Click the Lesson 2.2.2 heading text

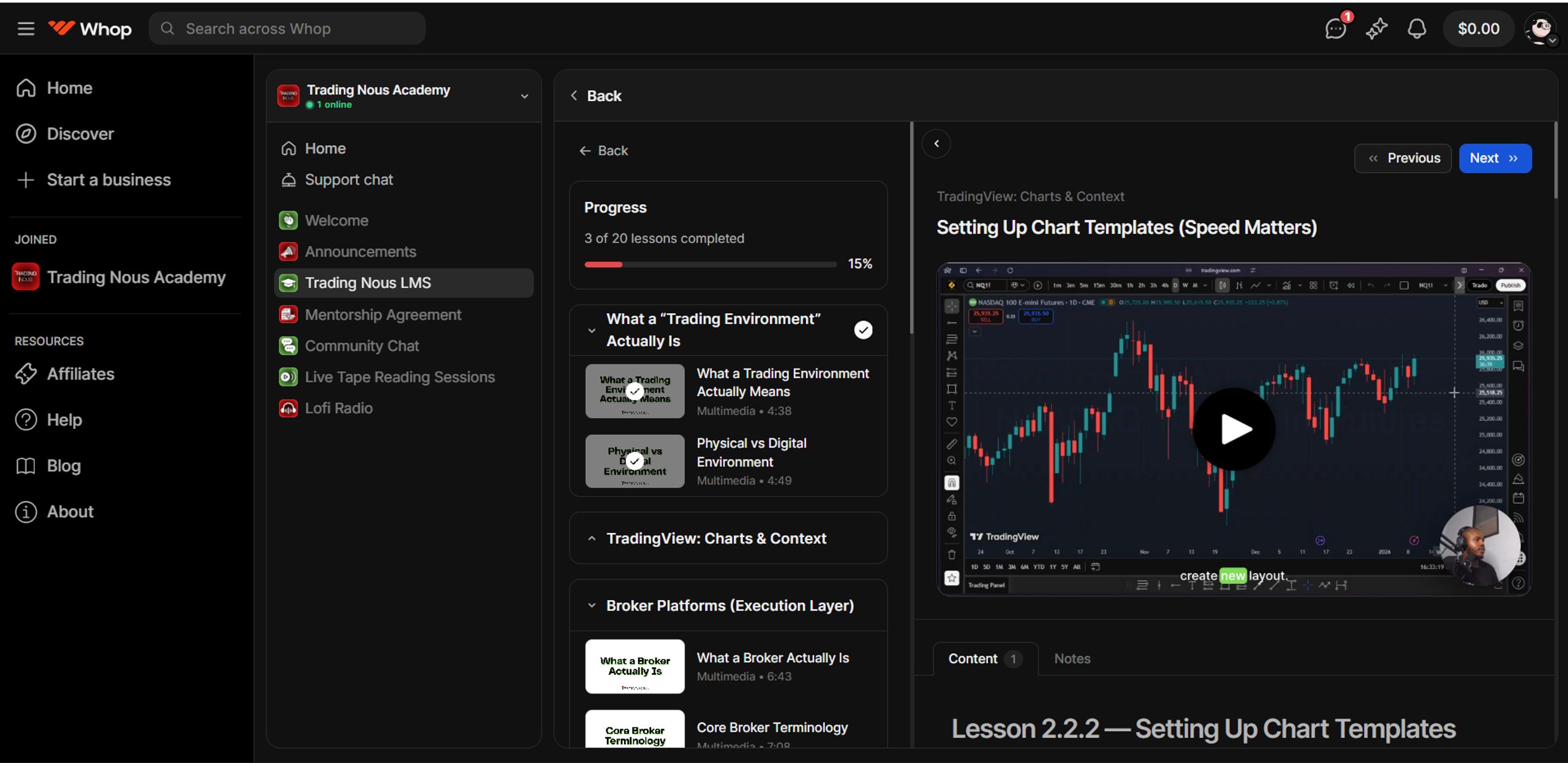pos(1204,729)
